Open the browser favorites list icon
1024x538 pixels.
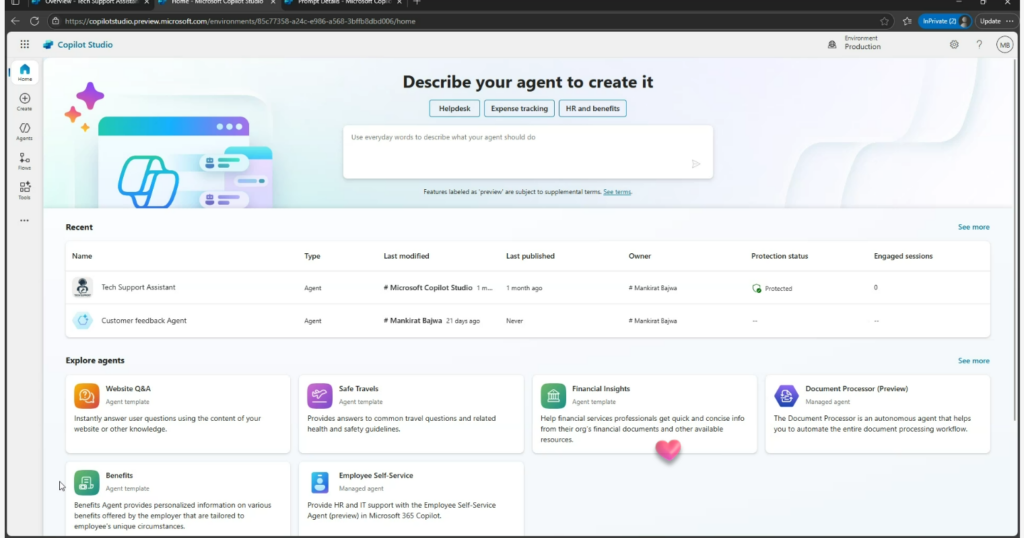(907, 21)
